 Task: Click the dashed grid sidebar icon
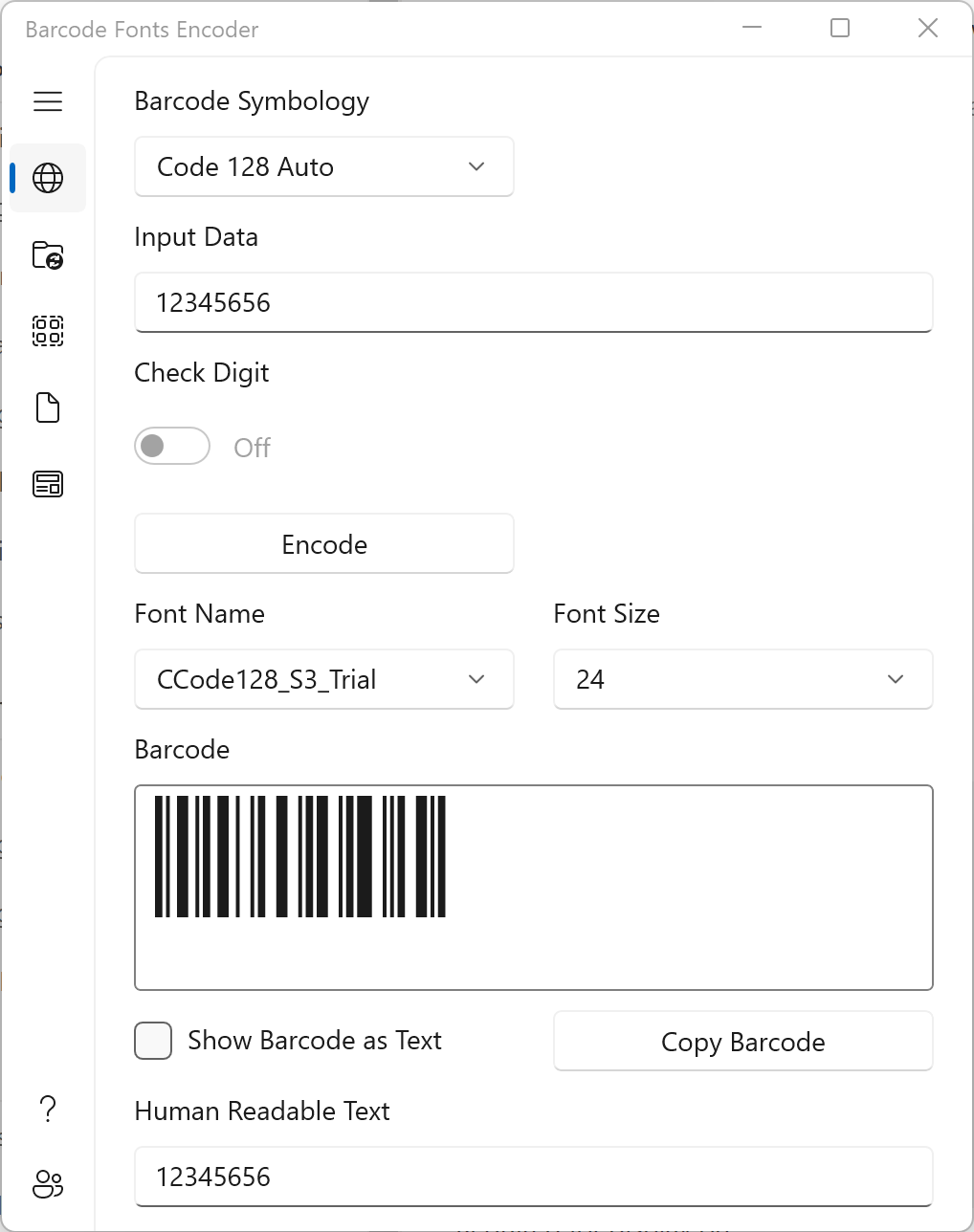coord(48,331)
